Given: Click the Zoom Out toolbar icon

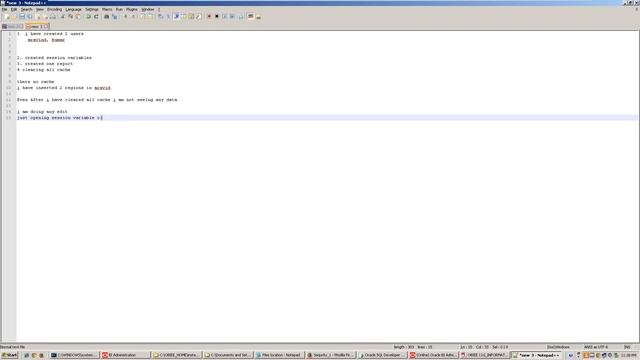Looking at the screenshot, I should click(133, 16).
